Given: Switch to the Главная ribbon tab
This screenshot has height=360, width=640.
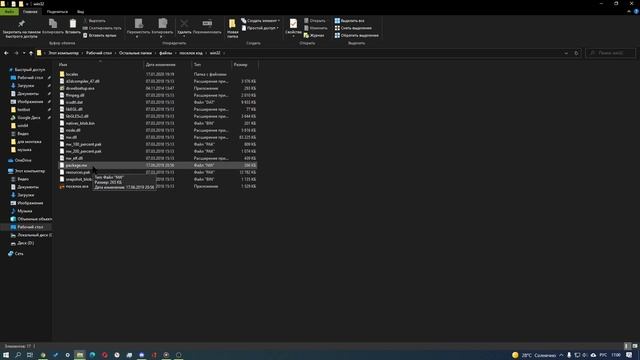Looking at the screenshot, I should [x=30, y=12].
